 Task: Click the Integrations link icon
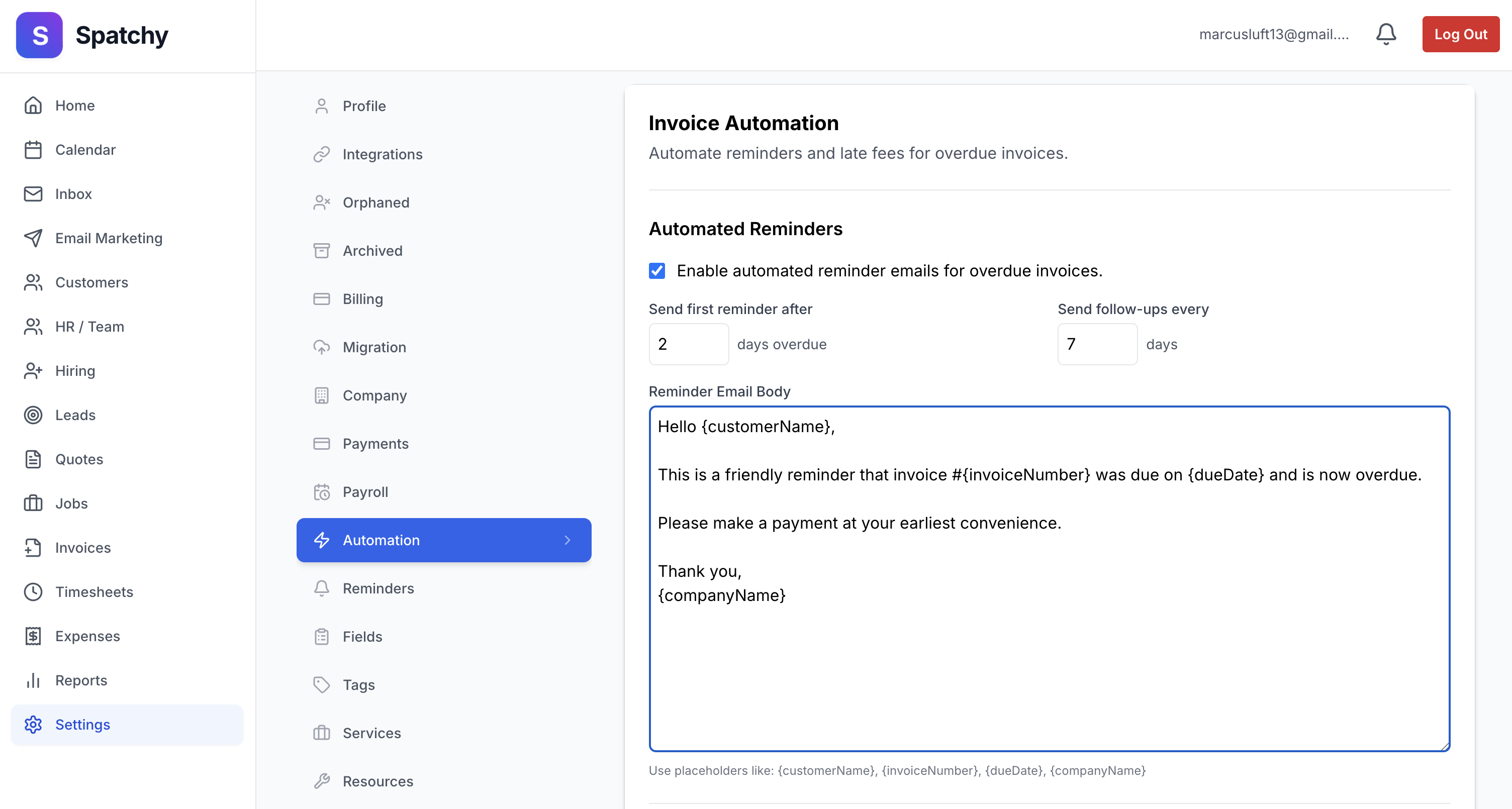(322, 154)
